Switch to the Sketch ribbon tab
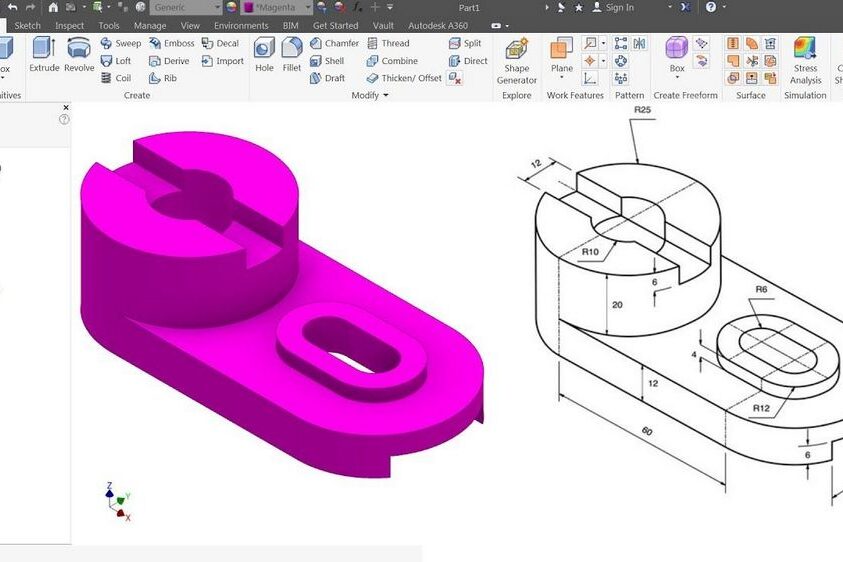Viewport: 843px width, 562px height. point(28,26)
